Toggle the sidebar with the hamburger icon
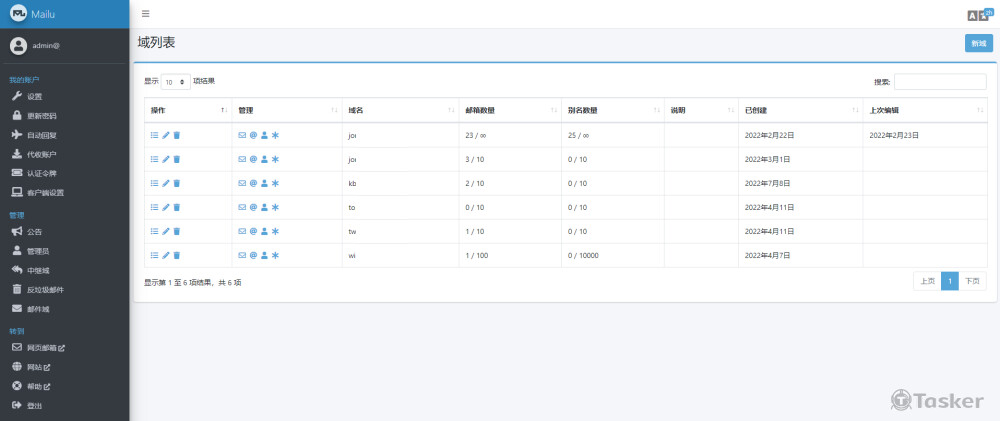This screenshot has width=1000, height=421. click(x=146, y=14)
